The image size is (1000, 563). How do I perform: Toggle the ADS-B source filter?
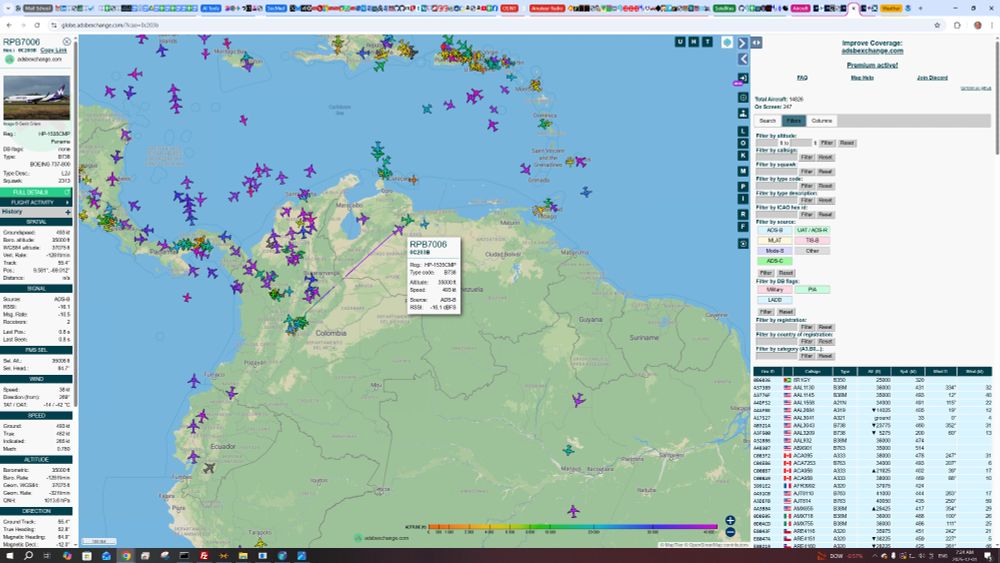(x=774, y=230)
